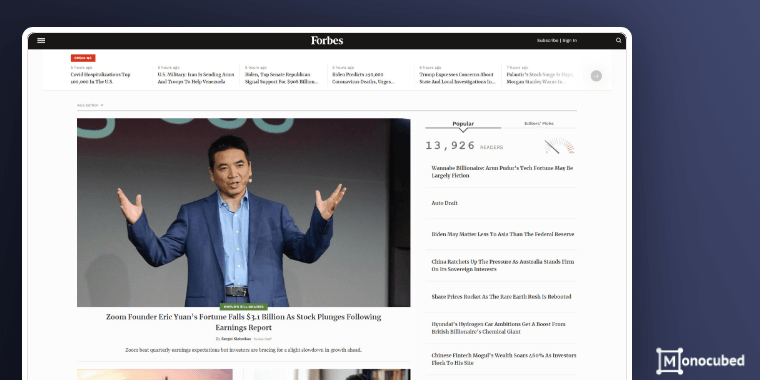Open Wannabe Billionaire Arun Pudur article

click(x=502, y=172)
